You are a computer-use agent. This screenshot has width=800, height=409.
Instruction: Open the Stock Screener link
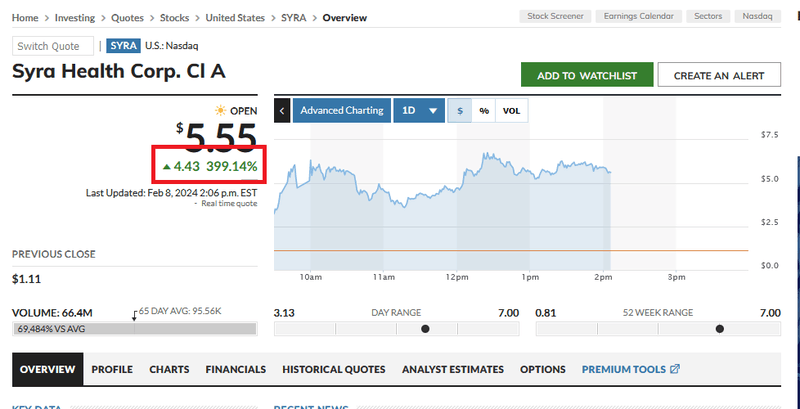click(x=554, y=17)
